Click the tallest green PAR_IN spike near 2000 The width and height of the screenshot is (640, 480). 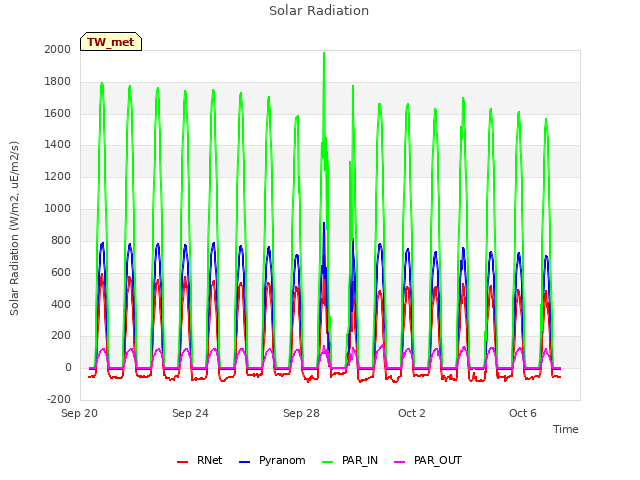tap(324, 54)
